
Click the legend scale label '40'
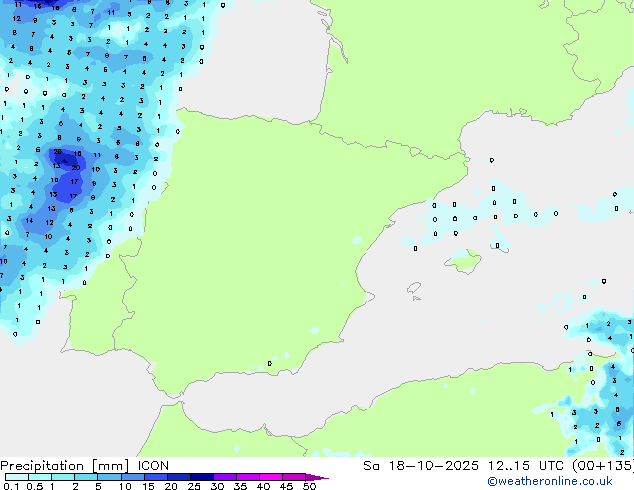tap(263, 486)
